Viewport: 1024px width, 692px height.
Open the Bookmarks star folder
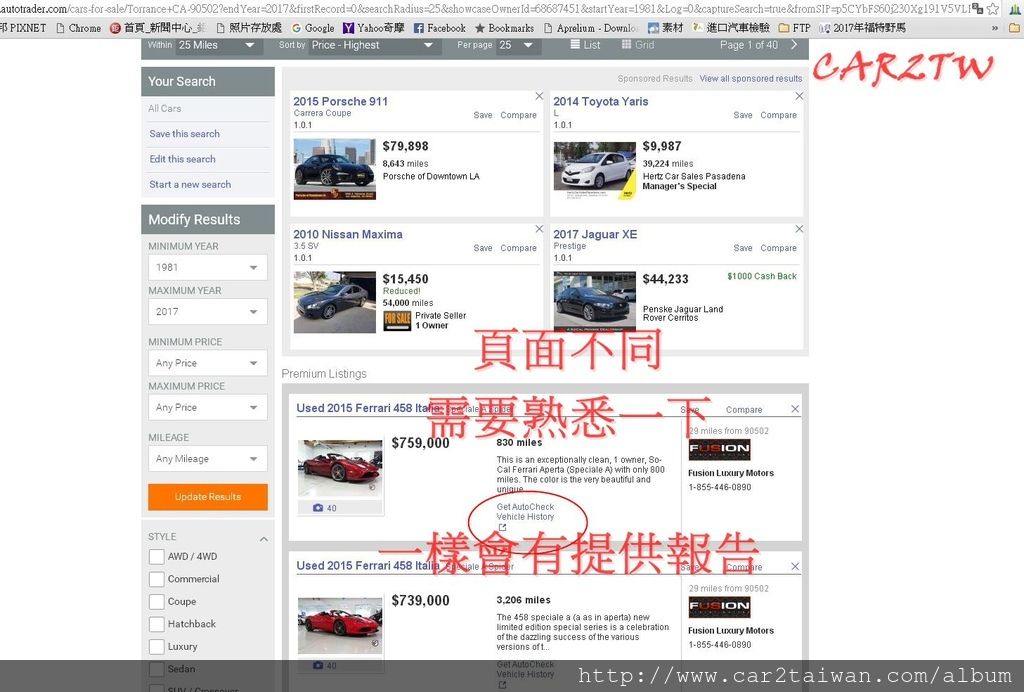pyautogui.click(x=504, y=28)
